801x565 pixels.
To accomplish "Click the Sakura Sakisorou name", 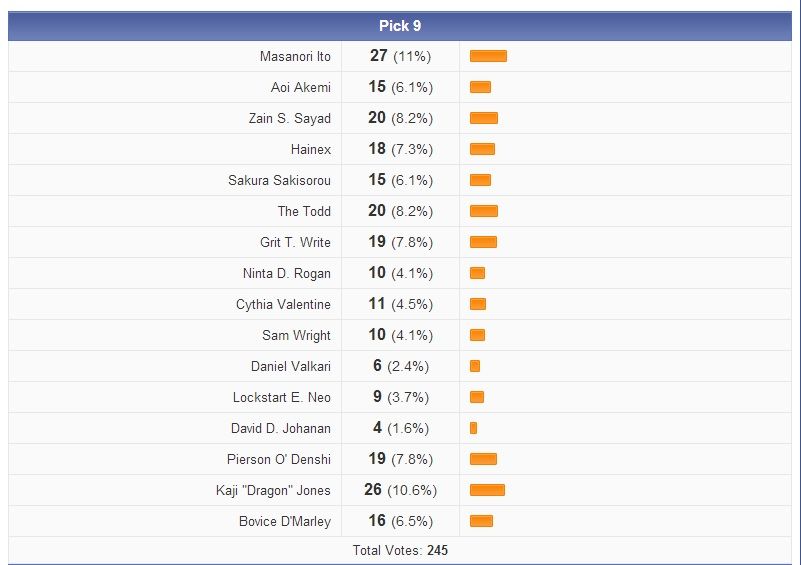I will [279, 181].
